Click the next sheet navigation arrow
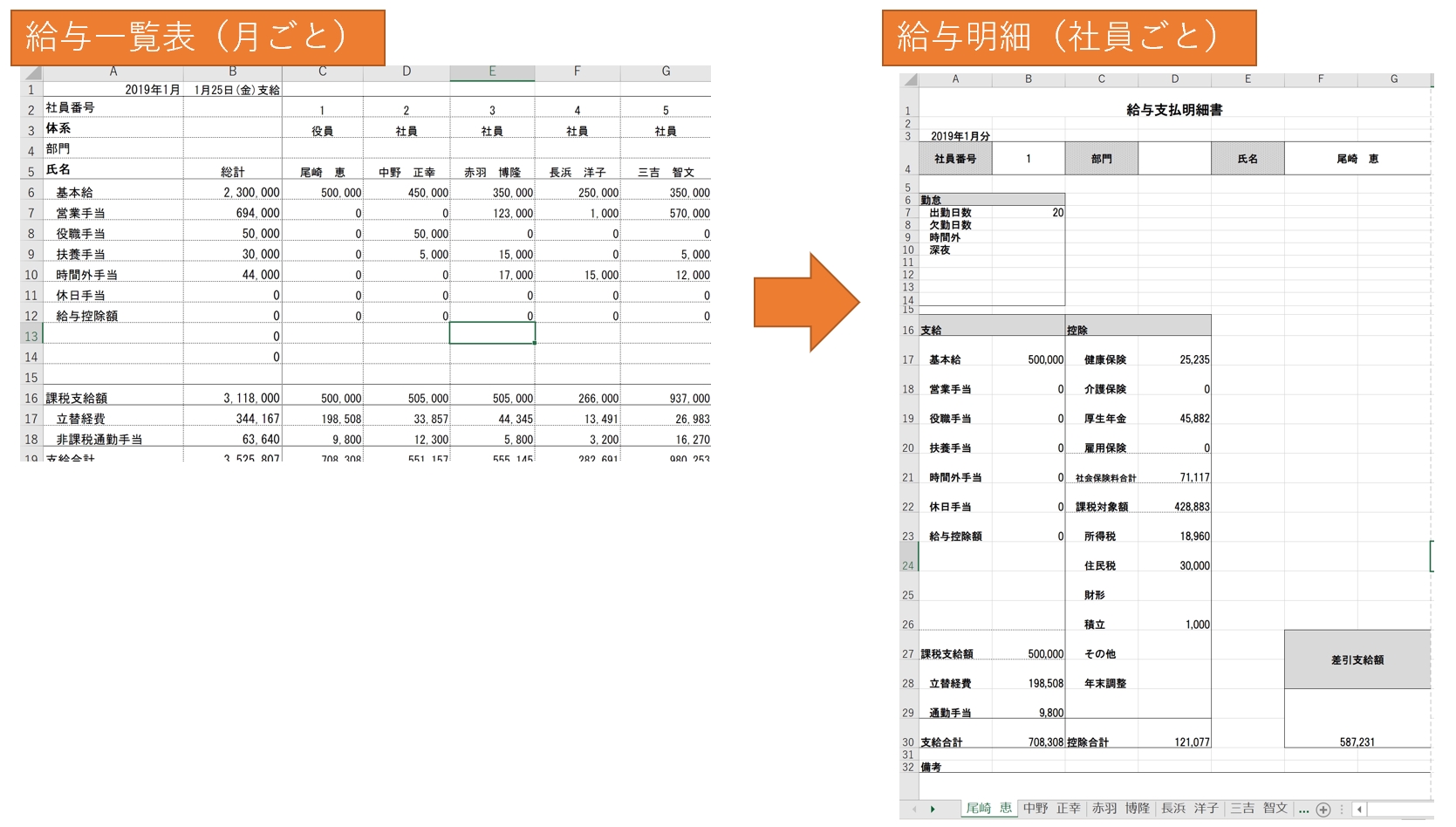Image resolution: width=1456 pixels, height=827 pixels. coord(933,810)
